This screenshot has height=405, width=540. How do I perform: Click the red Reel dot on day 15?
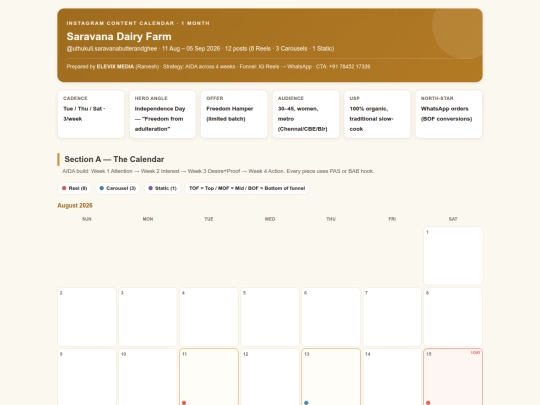[428, 403]
